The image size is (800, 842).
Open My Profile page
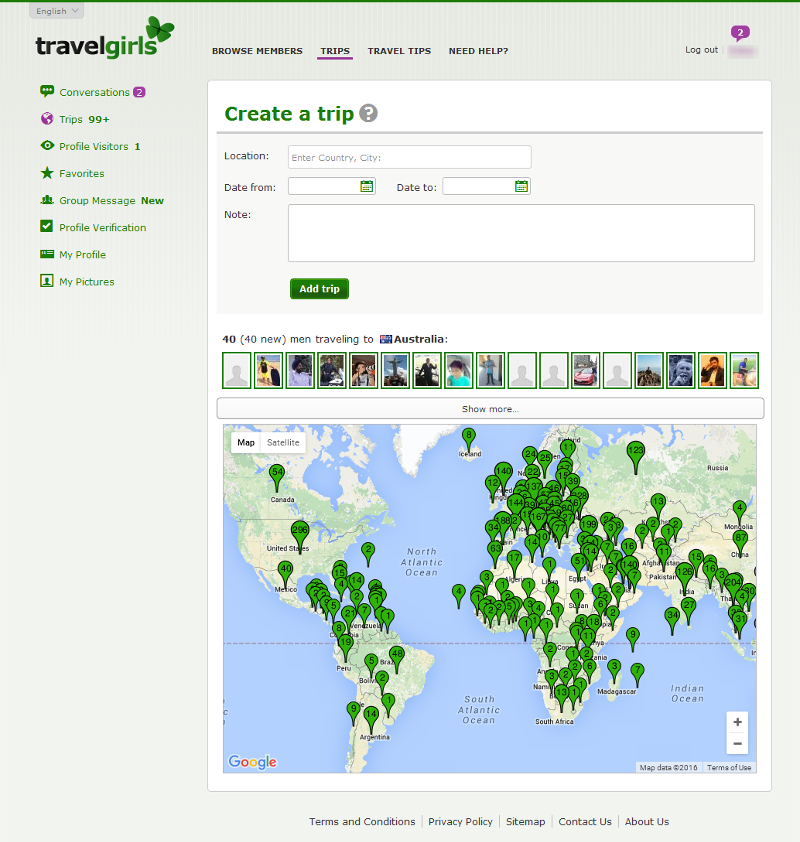[83, 255]
